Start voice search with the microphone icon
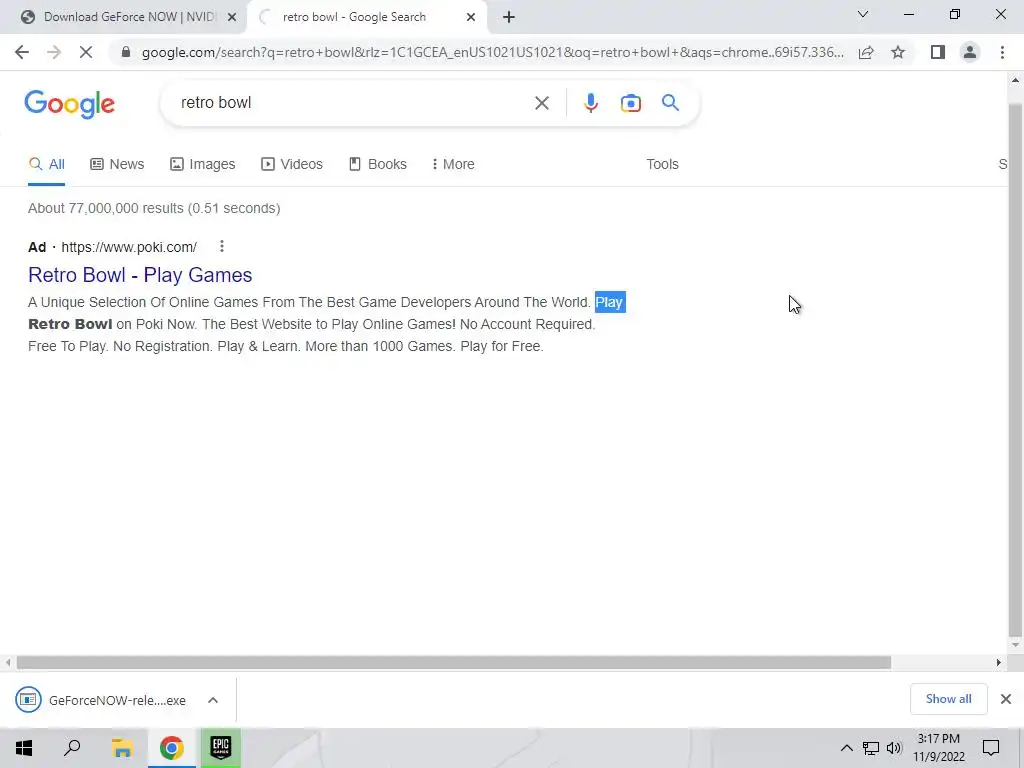1024x768 pixels. (590, 103)
